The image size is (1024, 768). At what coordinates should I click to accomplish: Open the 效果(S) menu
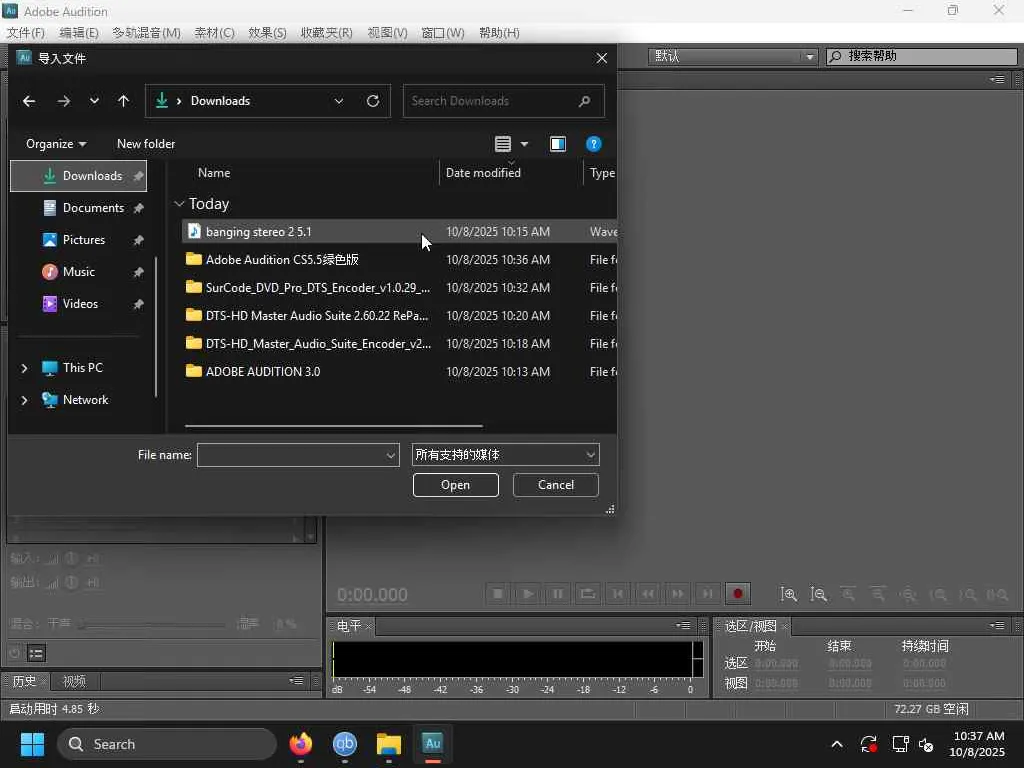click(267, 33)
